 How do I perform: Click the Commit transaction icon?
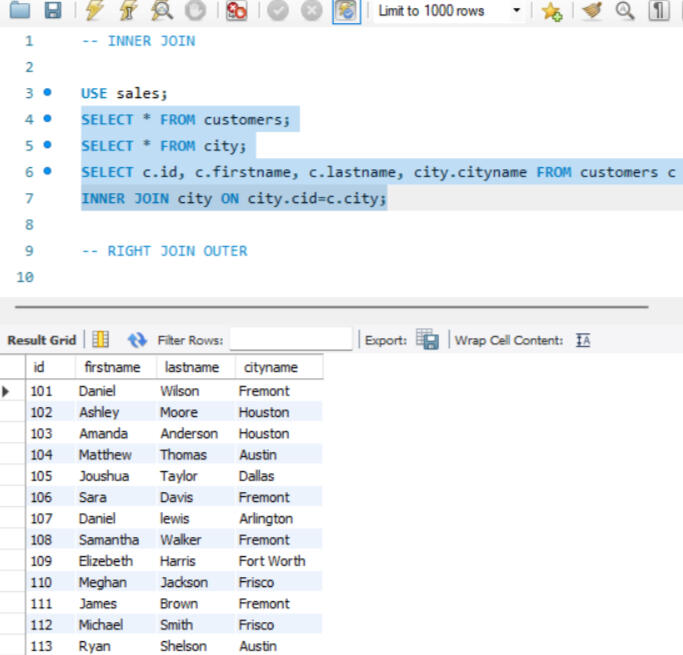pyautogui.click(x=278, y=11)
